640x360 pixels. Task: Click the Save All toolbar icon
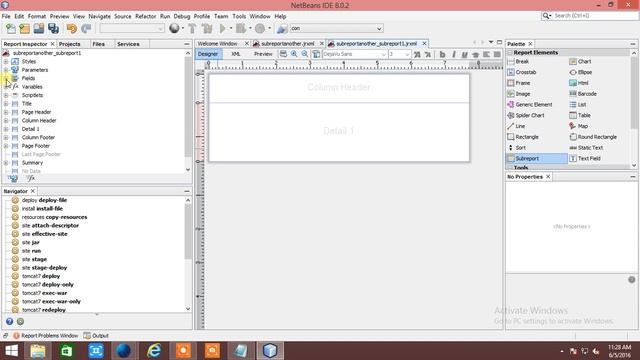click(x=53, y=28)
